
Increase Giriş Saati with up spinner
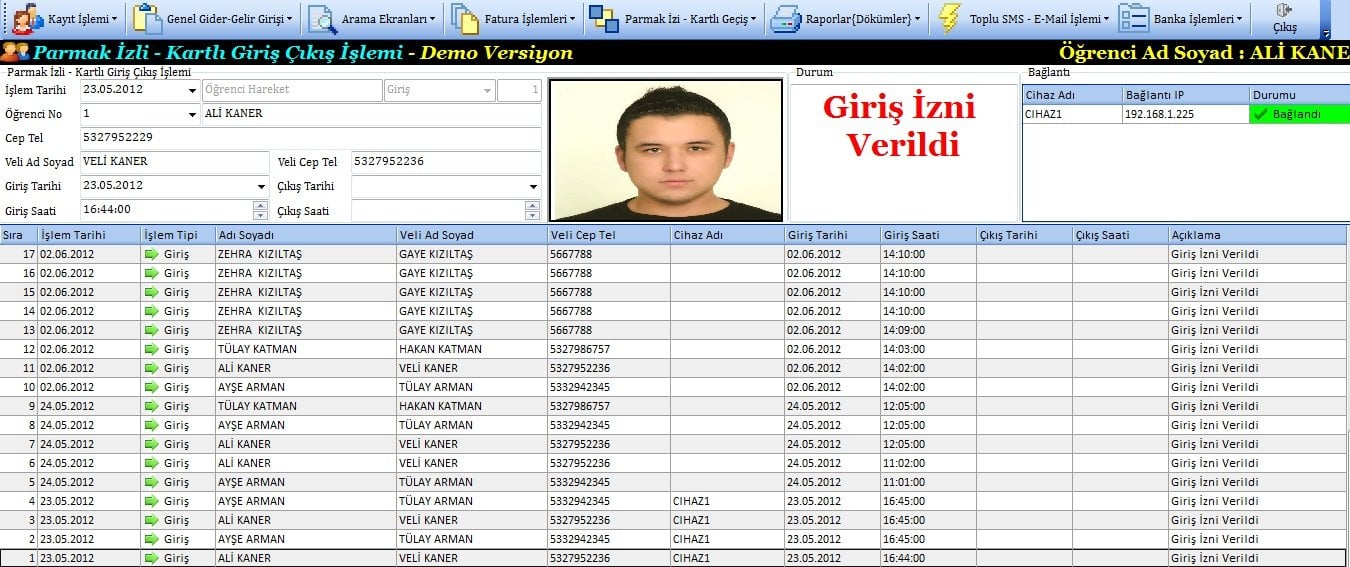(261, 206)
